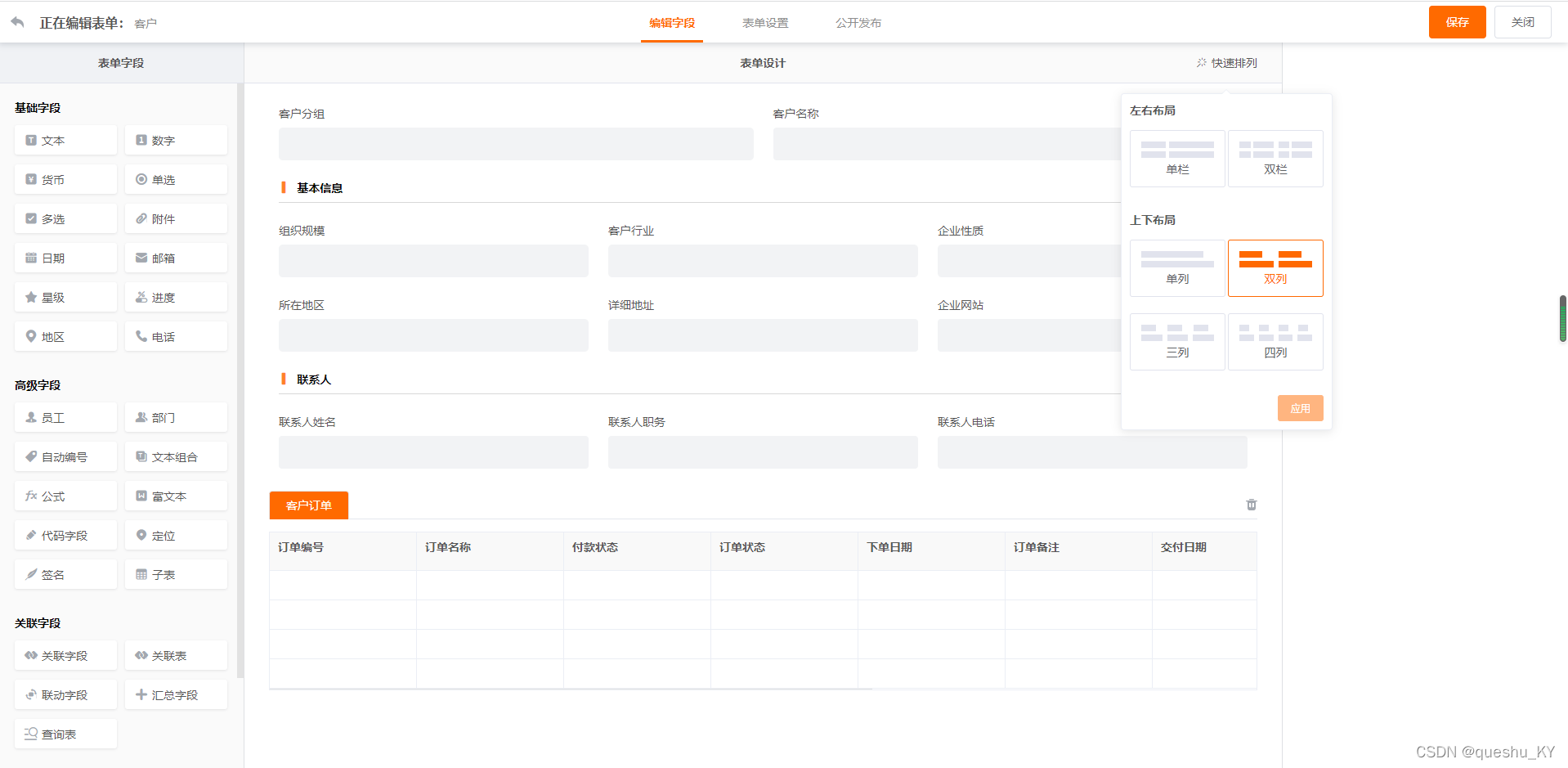Add a 日期 date field
The width and height of the screenshot is (1568, 768).
pyautogui.click(x=65, y=258)
